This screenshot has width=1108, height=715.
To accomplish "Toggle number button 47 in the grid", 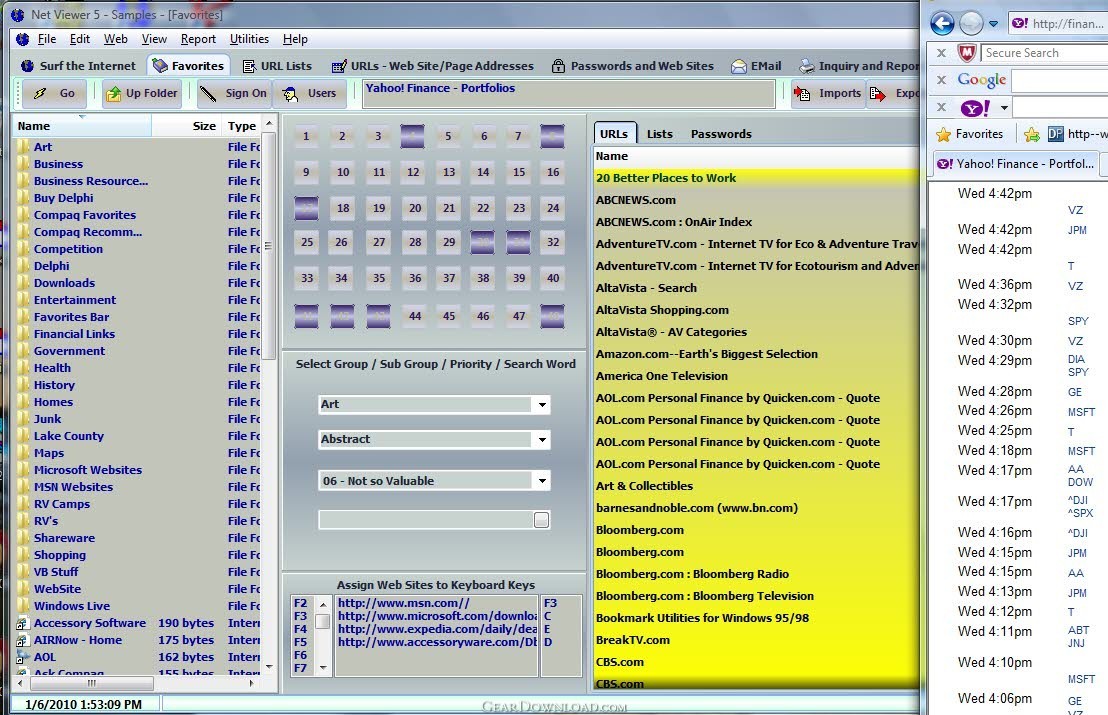I will [519, 316].
